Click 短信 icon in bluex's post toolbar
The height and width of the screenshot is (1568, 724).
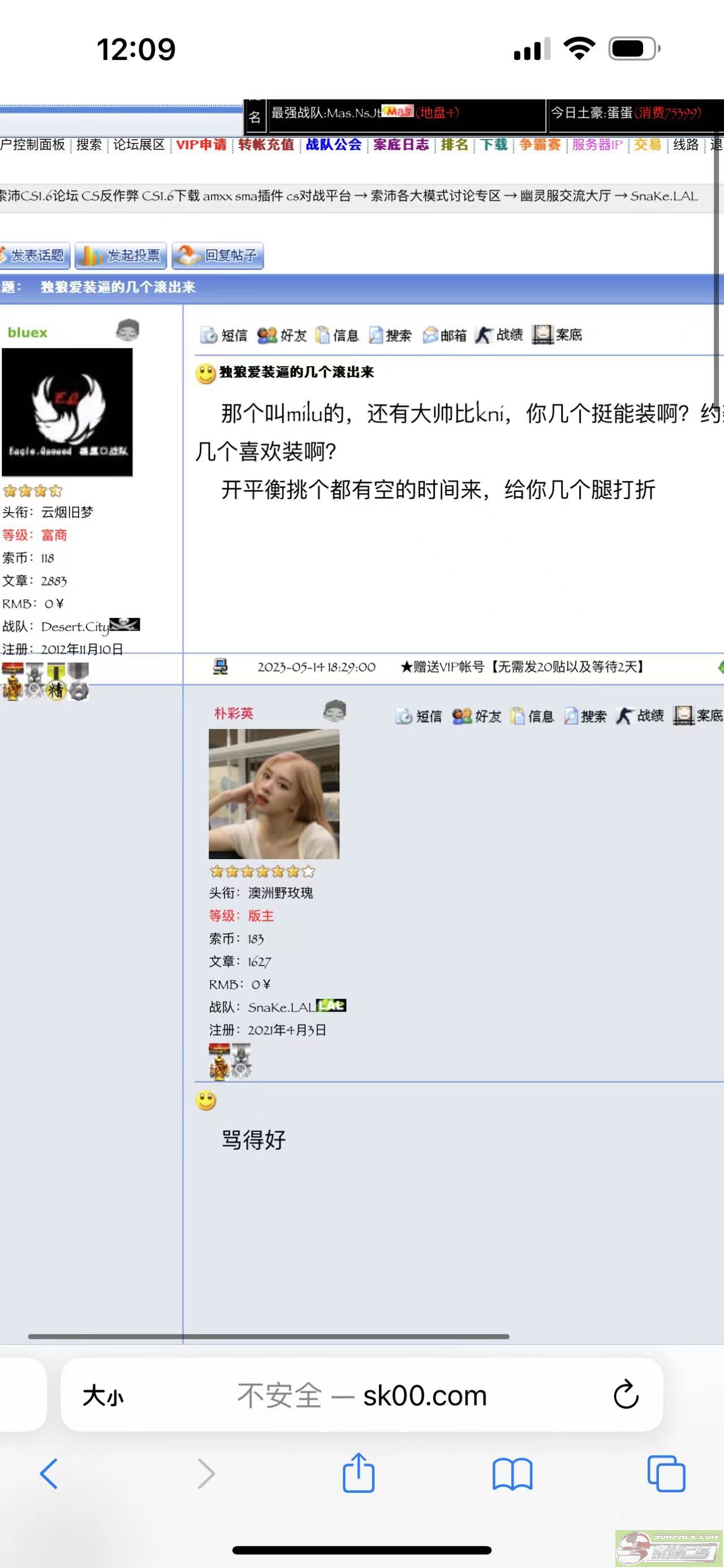[223, 335]
